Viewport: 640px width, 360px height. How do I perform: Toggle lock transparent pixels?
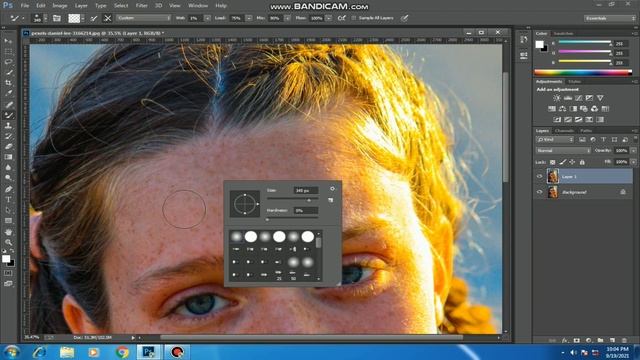[552, 162]
